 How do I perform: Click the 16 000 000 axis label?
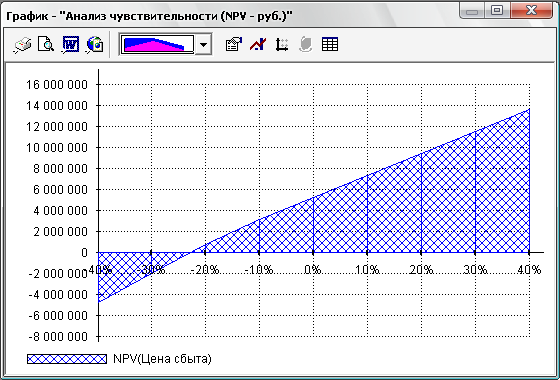pyautogui.click(x=57, y=85)
